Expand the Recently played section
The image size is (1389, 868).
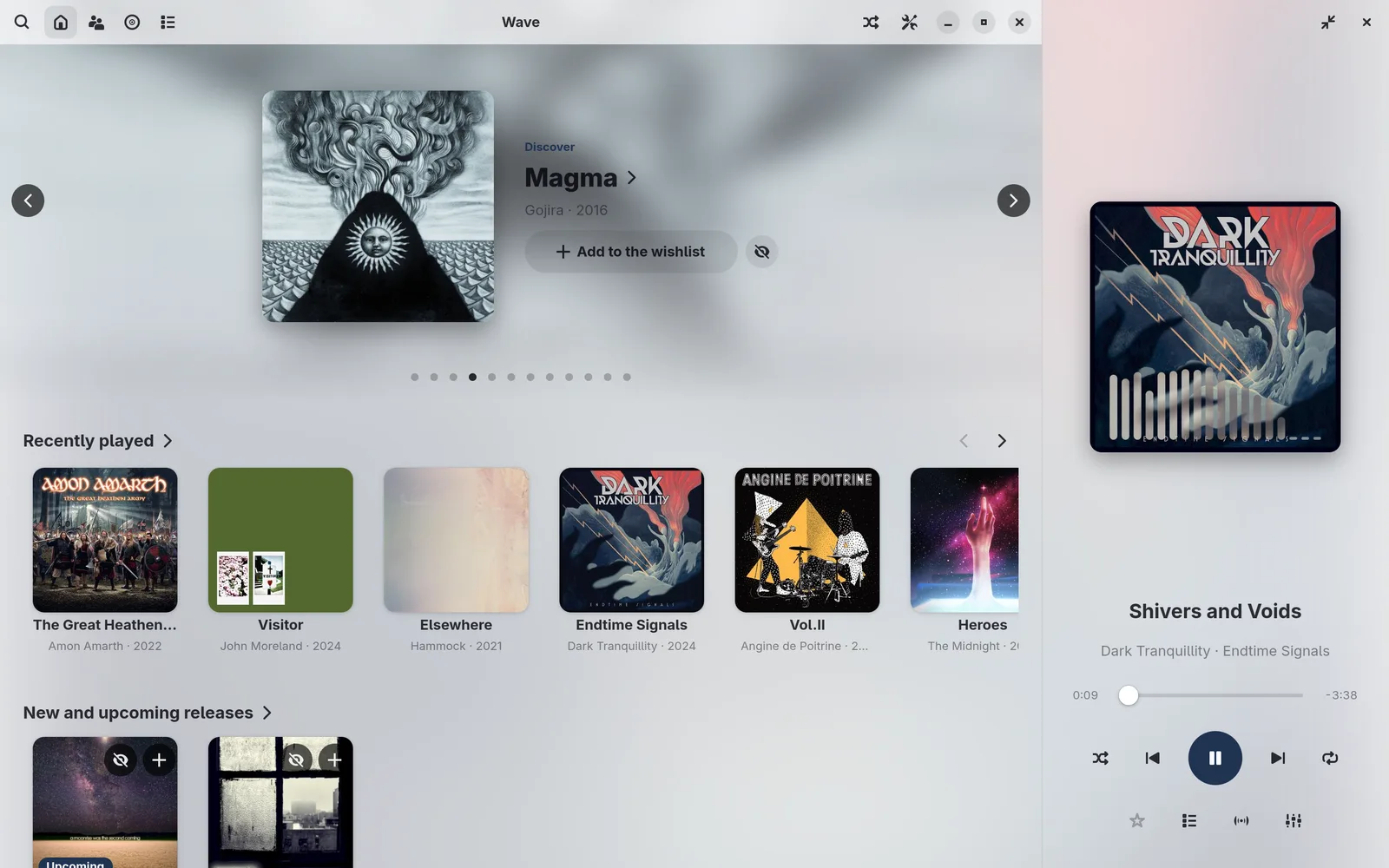(98, 441)
